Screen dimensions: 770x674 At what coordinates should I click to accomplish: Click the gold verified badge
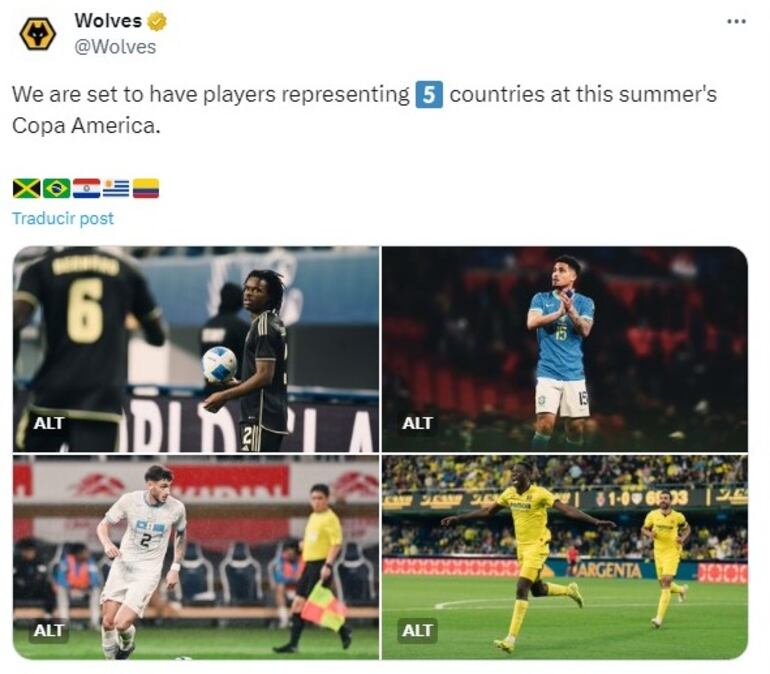click(157, 22)
